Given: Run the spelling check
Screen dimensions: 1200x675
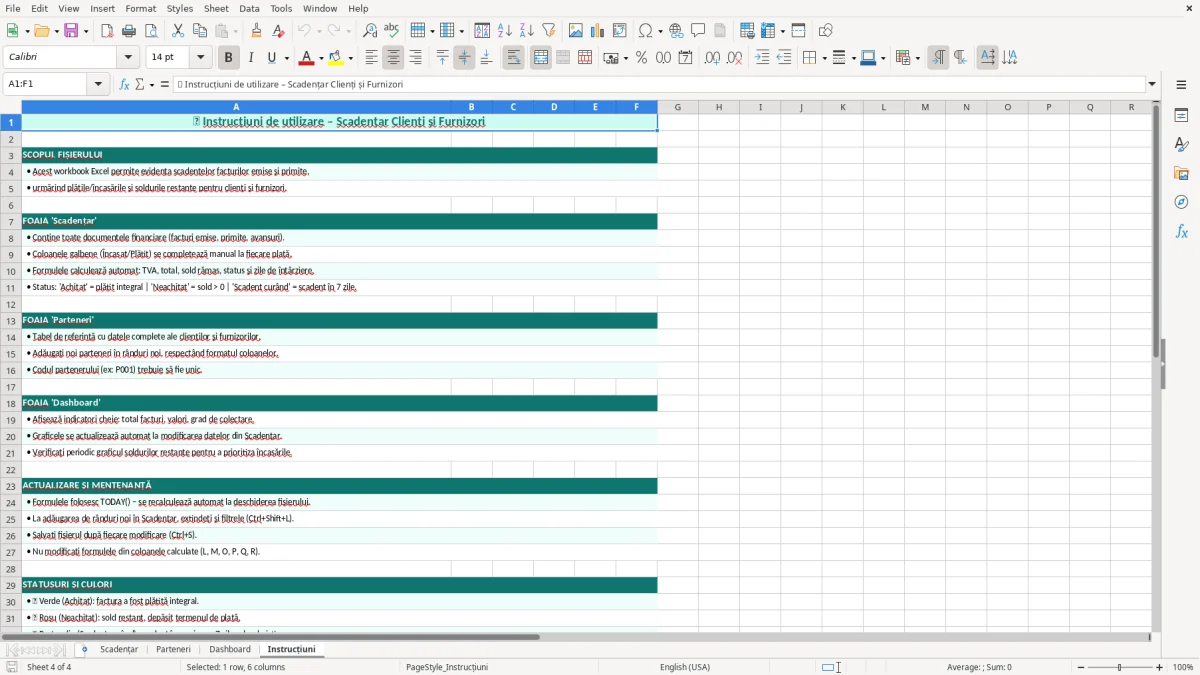Looking at the screenshot, I should coord(392,31).
